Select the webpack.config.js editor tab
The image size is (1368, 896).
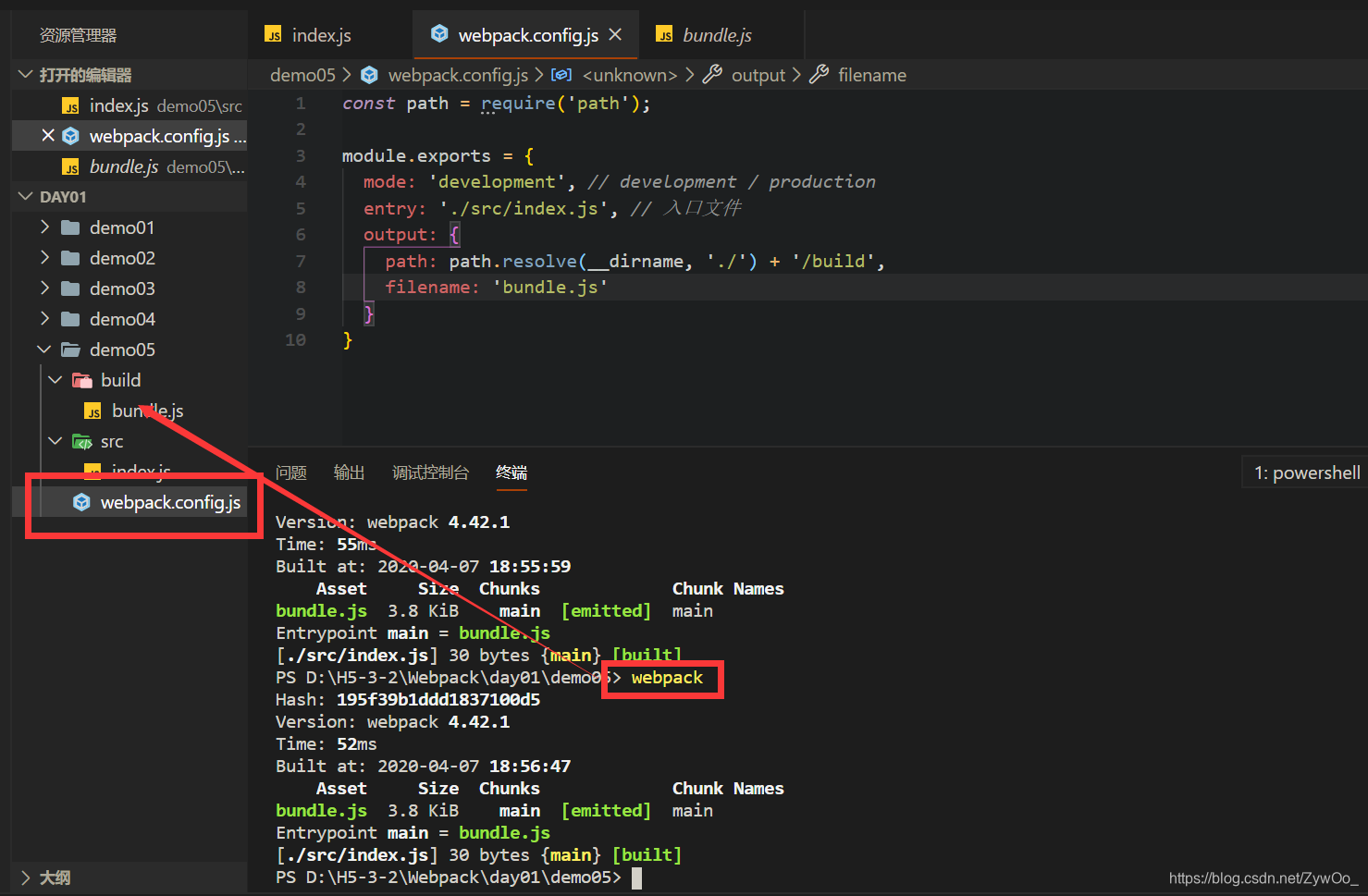[x=527, y=35]
